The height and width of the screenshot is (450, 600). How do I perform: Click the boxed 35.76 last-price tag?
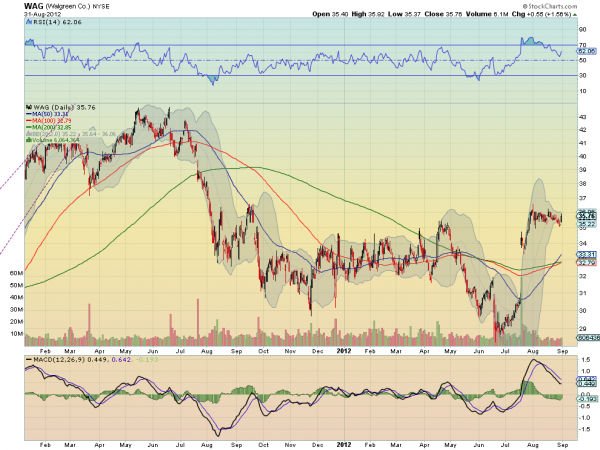(587, 217)
